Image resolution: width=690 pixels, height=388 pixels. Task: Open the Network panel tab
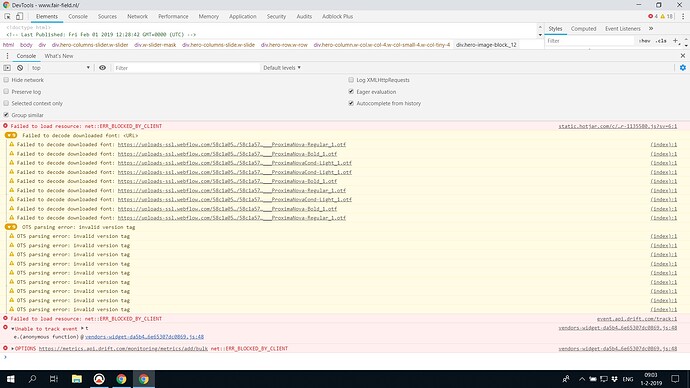[x=137, y=16]
